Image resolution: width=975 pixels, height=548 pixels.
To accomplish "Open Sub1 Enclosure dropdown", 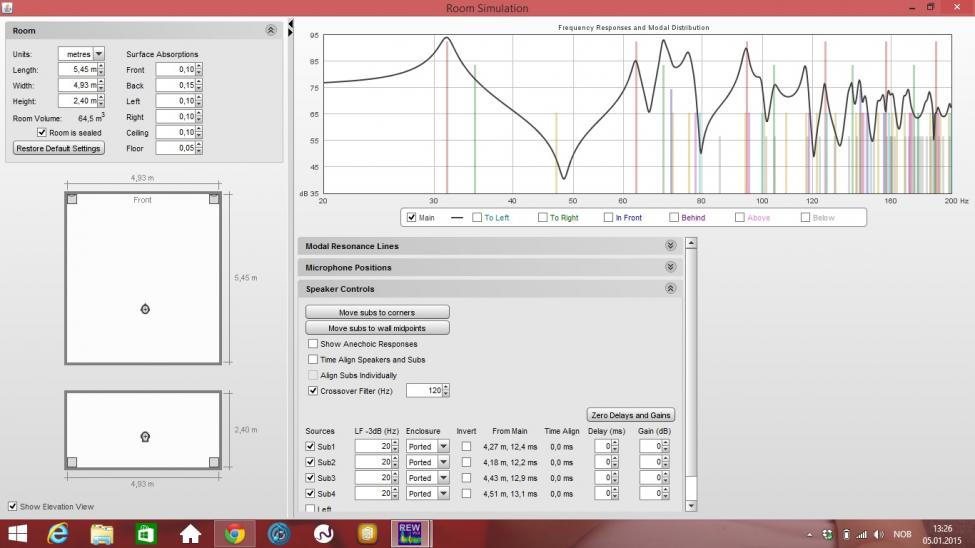I will (x=443, y=446).
